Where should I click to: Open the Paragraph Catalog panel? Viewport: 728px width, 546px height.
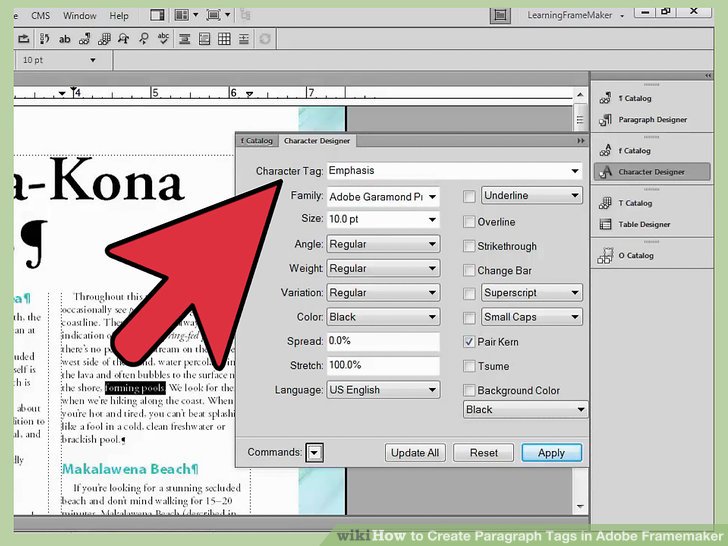point(634,98)
